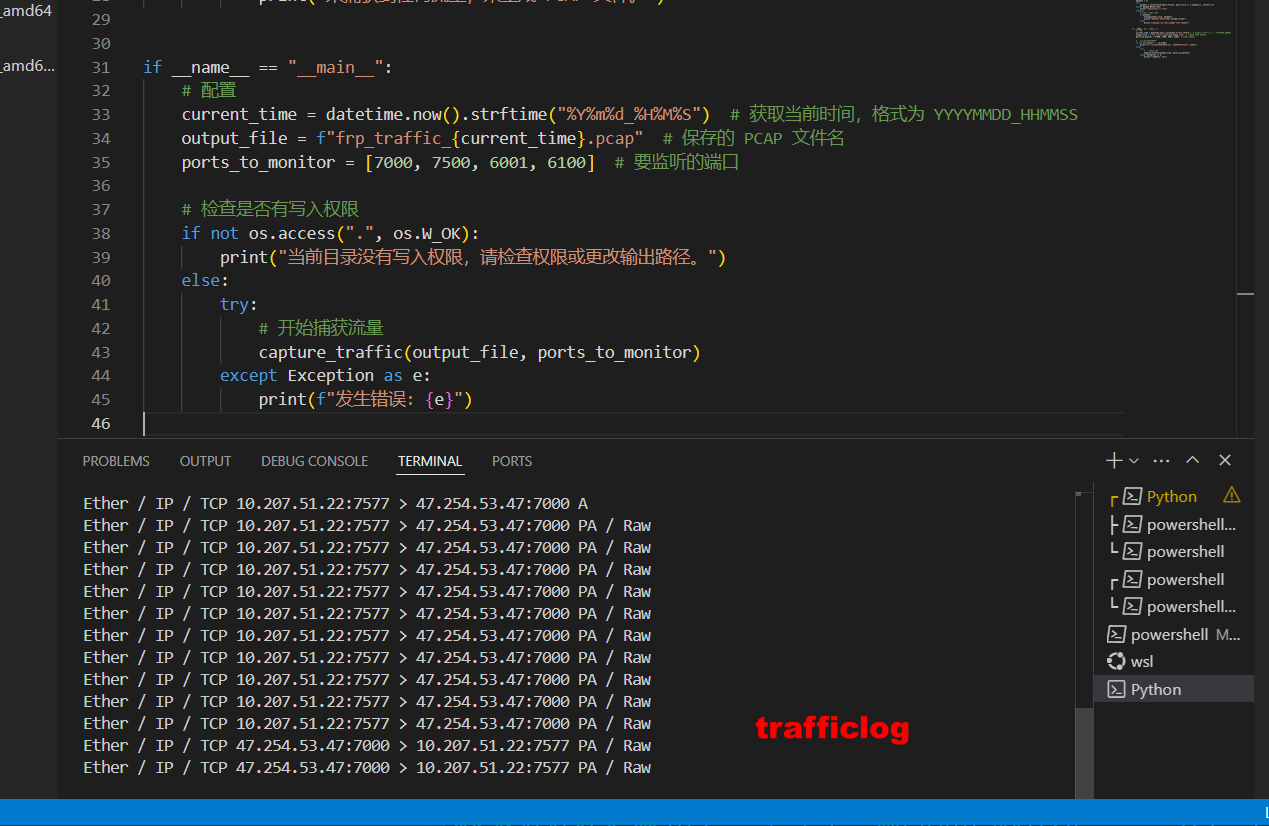Click the "# 开始捕获流量" comment
Image resolution: width=1269 pixels, height=826 pixels.
pos(321,328)
